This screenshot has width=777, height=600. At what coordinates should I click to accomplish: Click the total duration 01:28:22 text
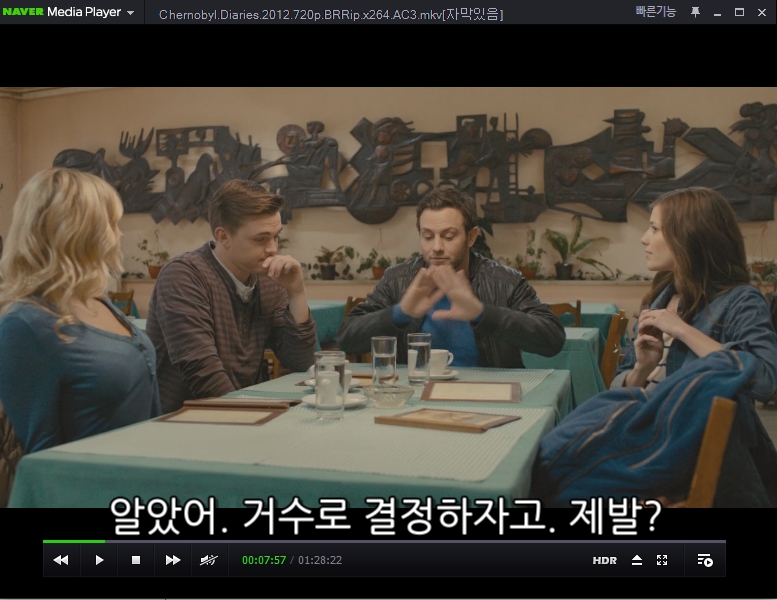tap(320, 561)
